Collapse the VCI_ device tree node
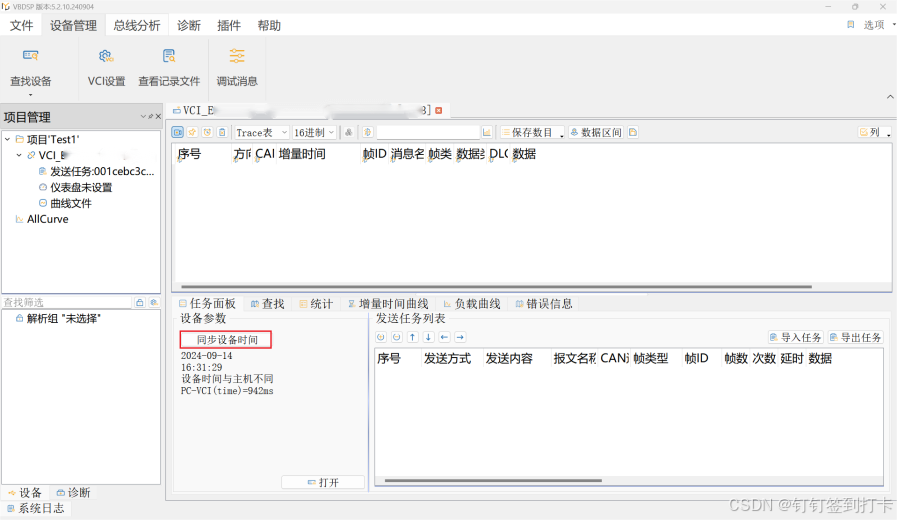 click(19, 155)
